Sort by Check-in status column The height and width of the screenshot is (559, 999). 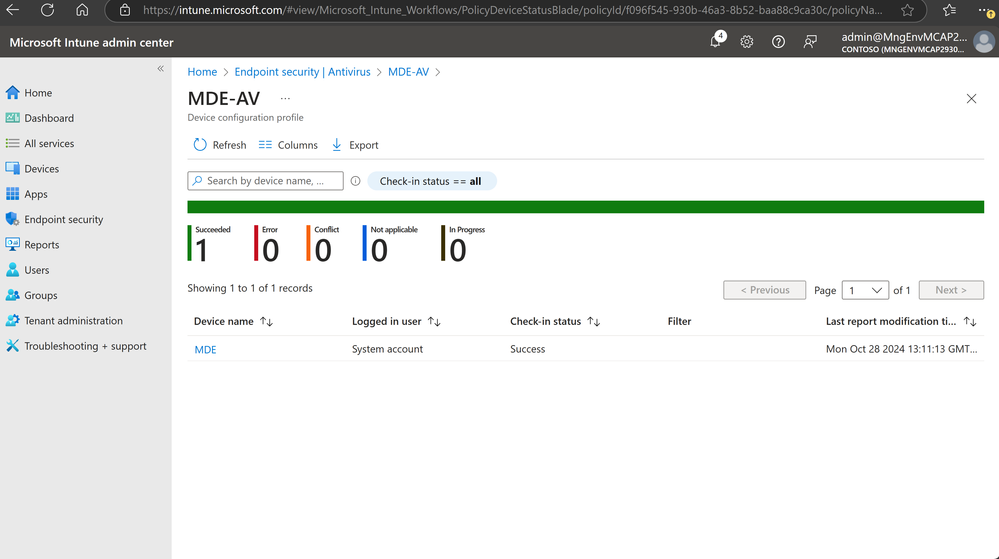tap(555, 321)
